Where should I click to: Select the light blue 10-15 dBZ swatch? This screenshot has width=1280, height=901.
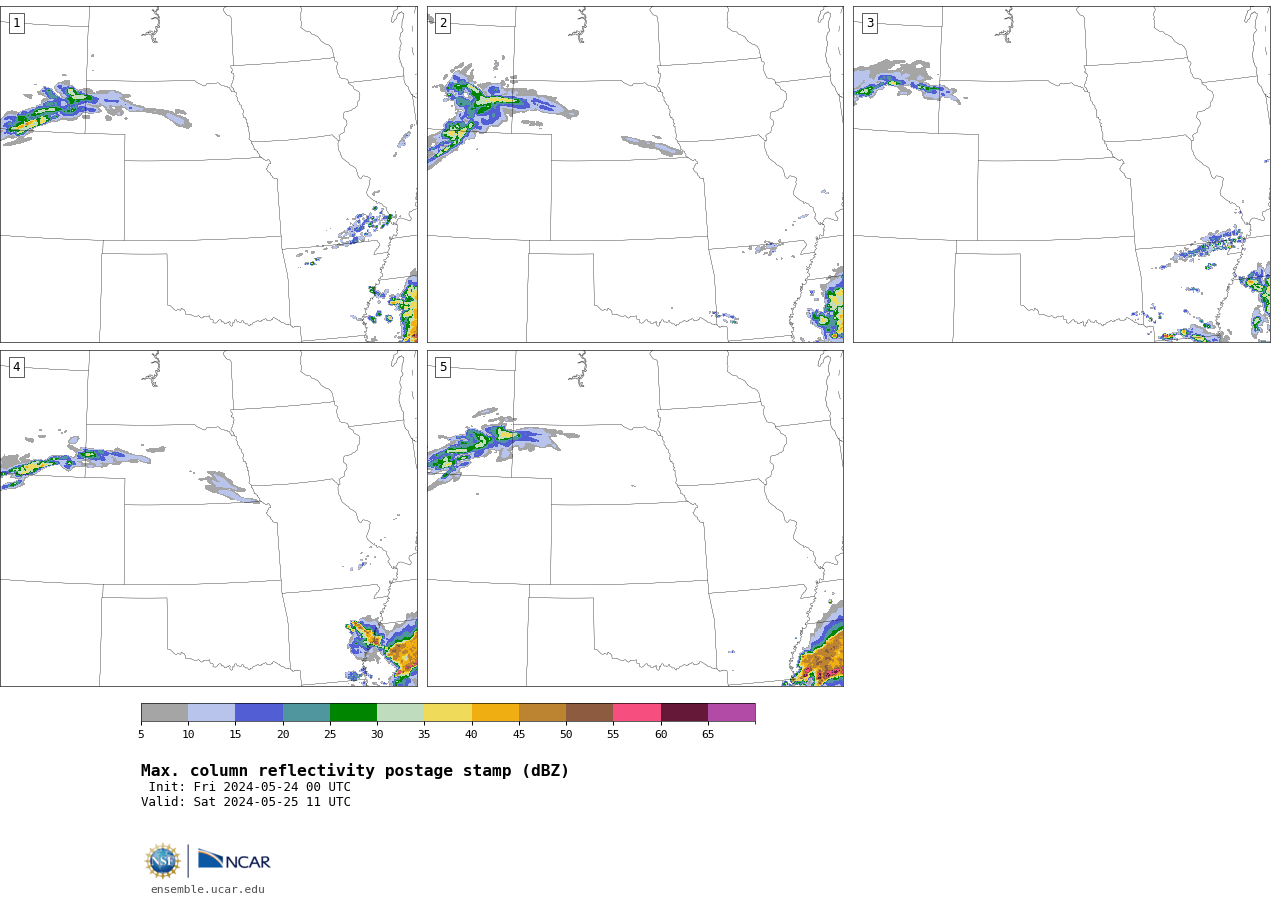tap(211, 712)
